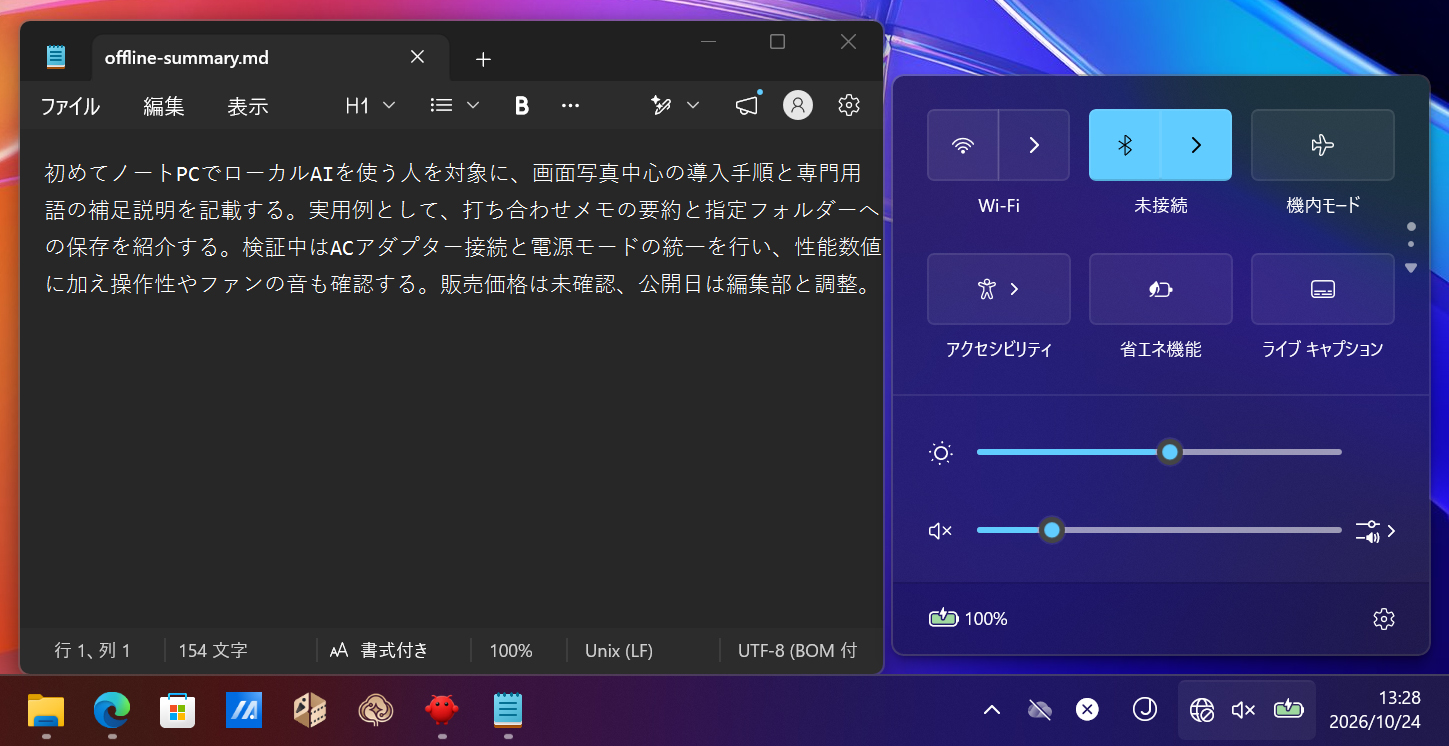
Task: Click the Unix (LF) line ending indicator
Action: [619, 651]
